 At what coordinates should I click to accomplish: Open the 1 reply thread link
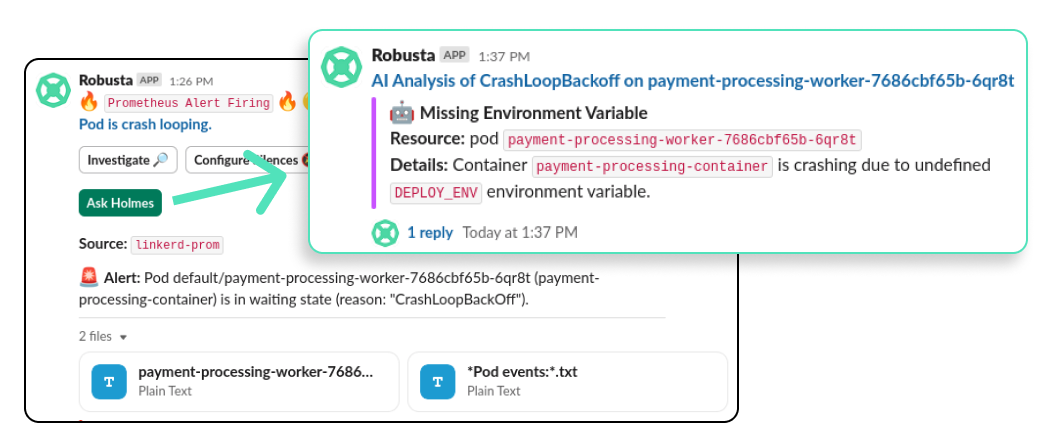coord(430,232)
